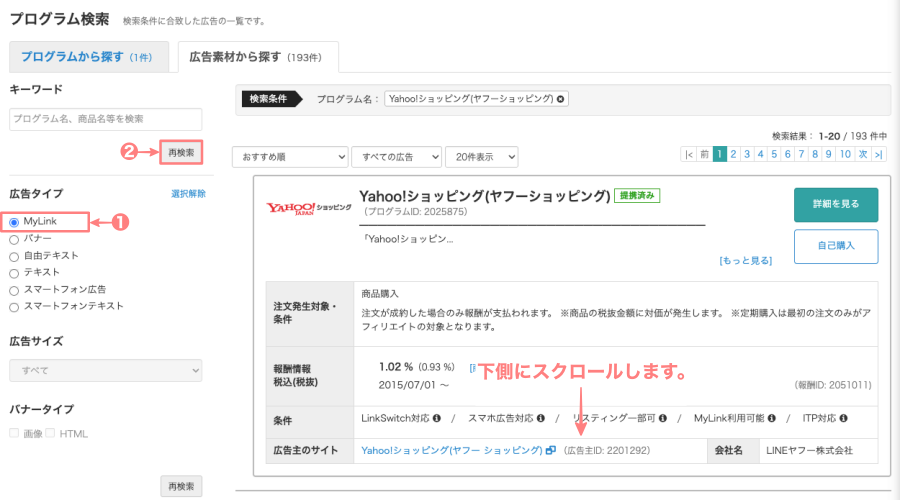Go to results page 2
This screenshot has height=500, width=900.
[x=733, y=154]
